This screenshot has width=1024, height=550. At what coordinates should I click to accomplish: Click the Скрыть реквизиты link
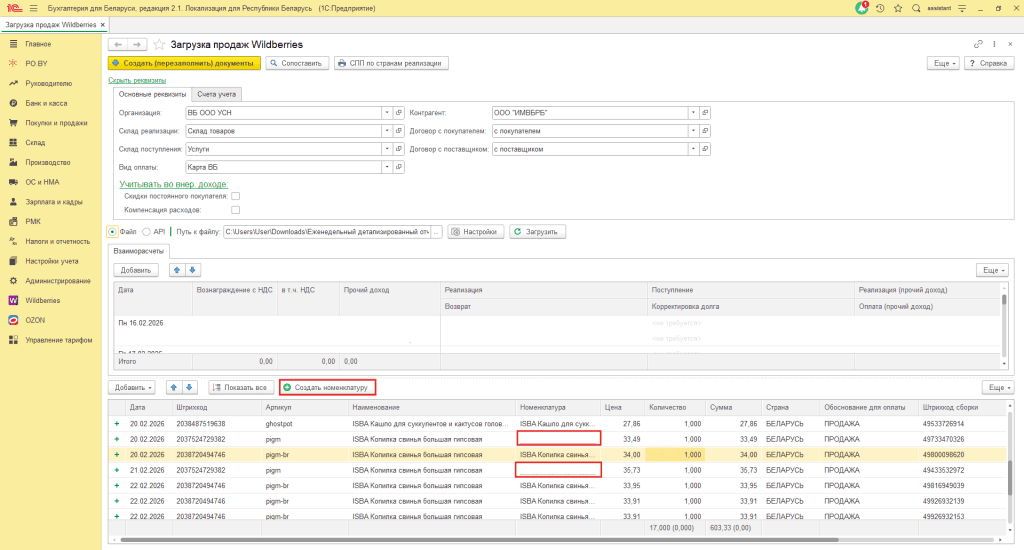coord(136,80)
